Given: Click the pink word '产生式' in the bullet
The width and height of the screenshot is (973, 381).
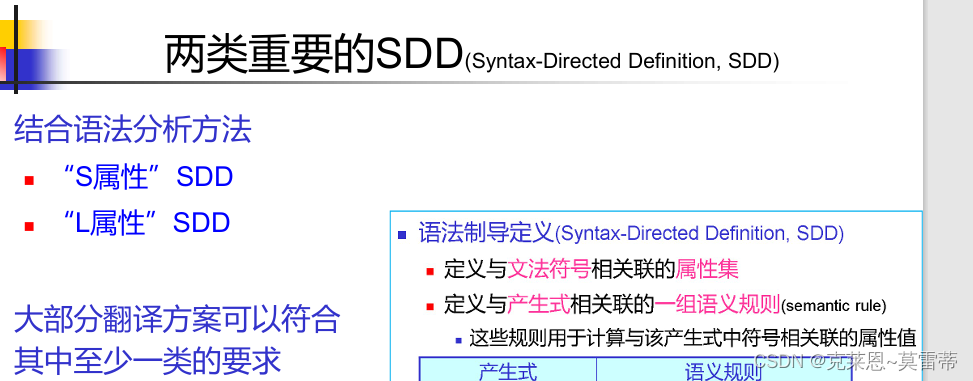Looking at the screenshot, I should [539, 305].
